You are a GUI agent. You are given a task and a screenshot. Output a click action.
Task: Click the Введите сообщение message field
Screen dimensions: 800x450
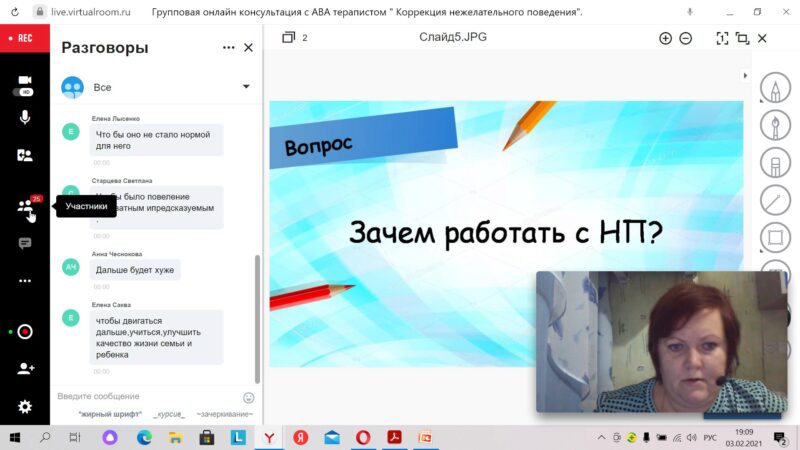click(148, 396)
